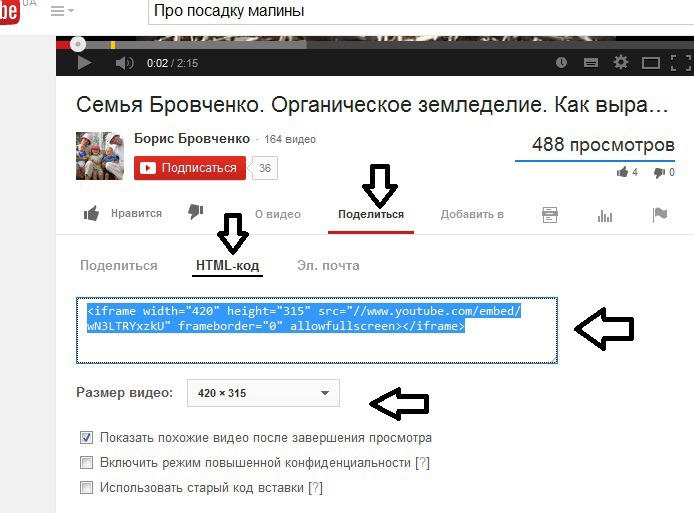This screenshot has width=694, height=513.
Task: Open the Размер видео 420 × 315 dropdown
Action: pyautogui.click(x=263, y=393)
